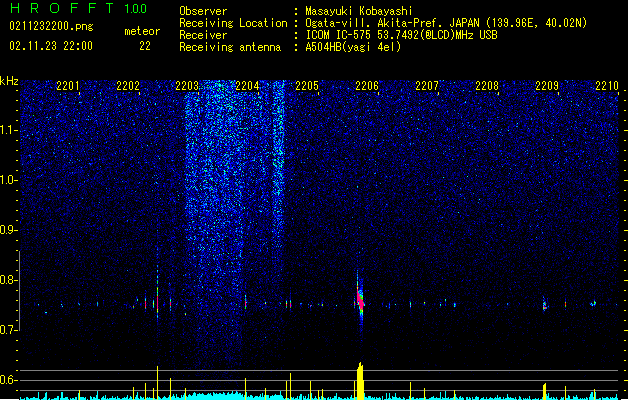This screenshot has height=400, width=629.
Task: Select observer name Masayuki Kobayashi
Action: coord(359,11)
